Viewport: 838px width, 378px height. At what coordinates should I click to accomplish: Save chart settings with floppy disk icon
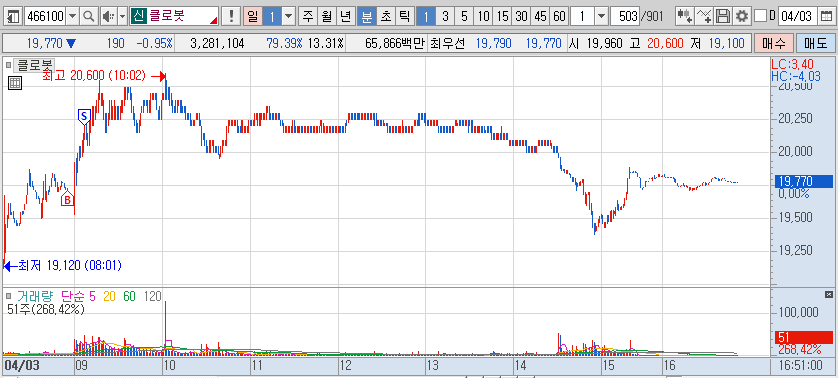point(723,17)
